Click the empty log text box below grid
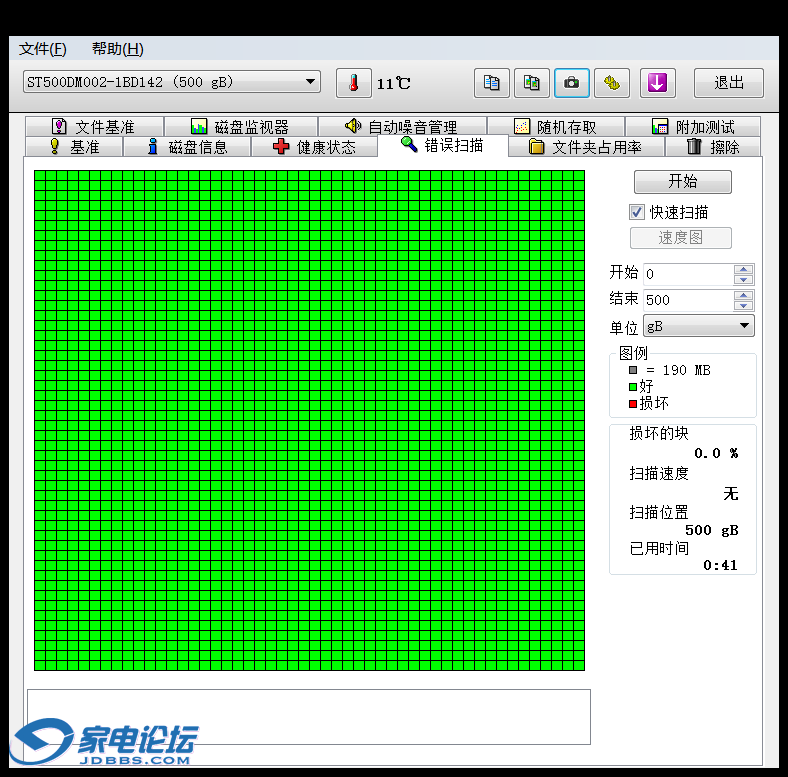Viewport: 788px width, 777px height. click(x=309, y=717)
